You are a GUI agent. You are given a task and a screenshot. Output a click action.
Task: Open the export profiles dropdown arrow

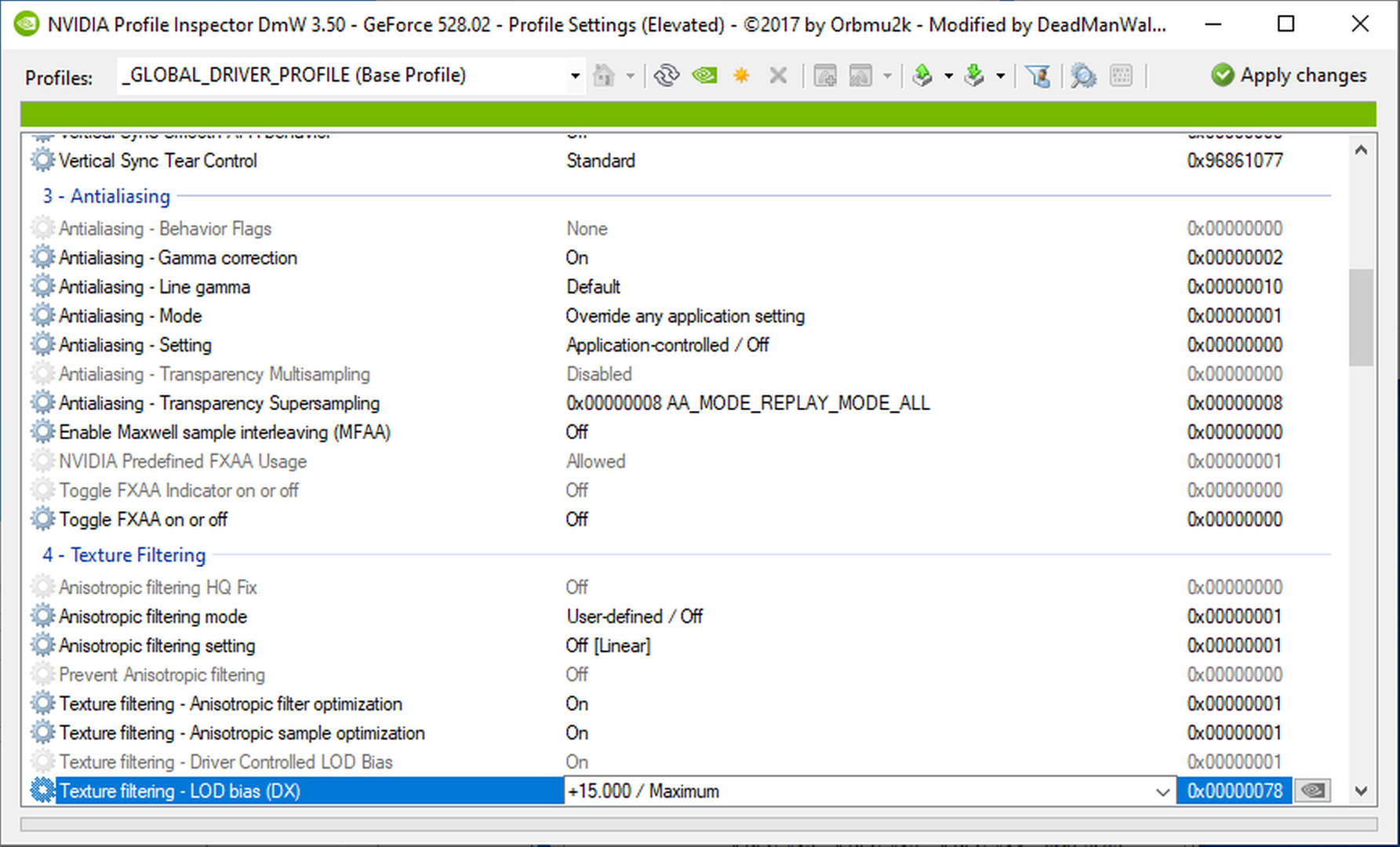click(x=948, y=76)
